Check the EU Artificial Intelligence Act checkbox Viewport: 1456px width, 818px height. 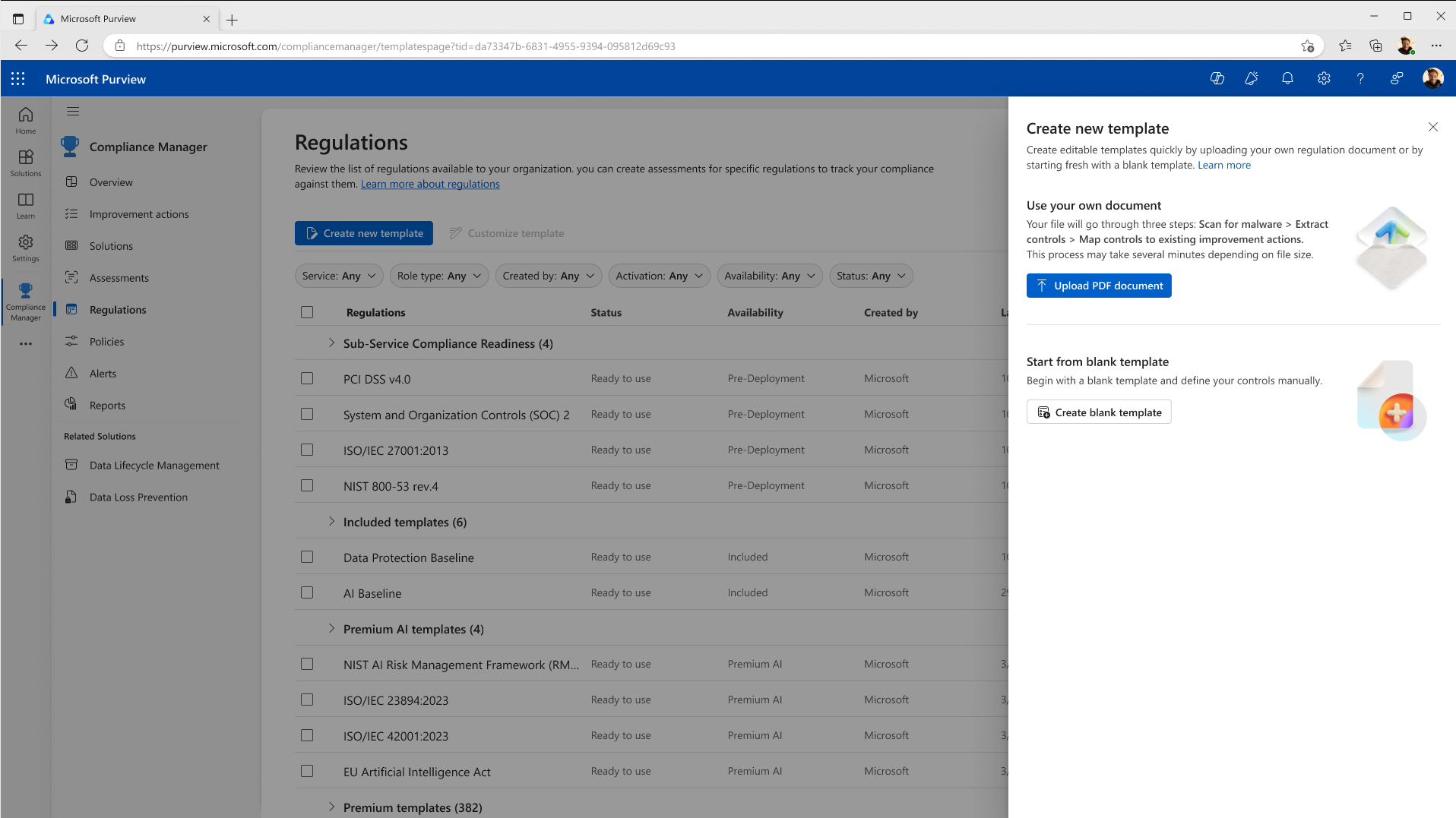click(307, 771)
